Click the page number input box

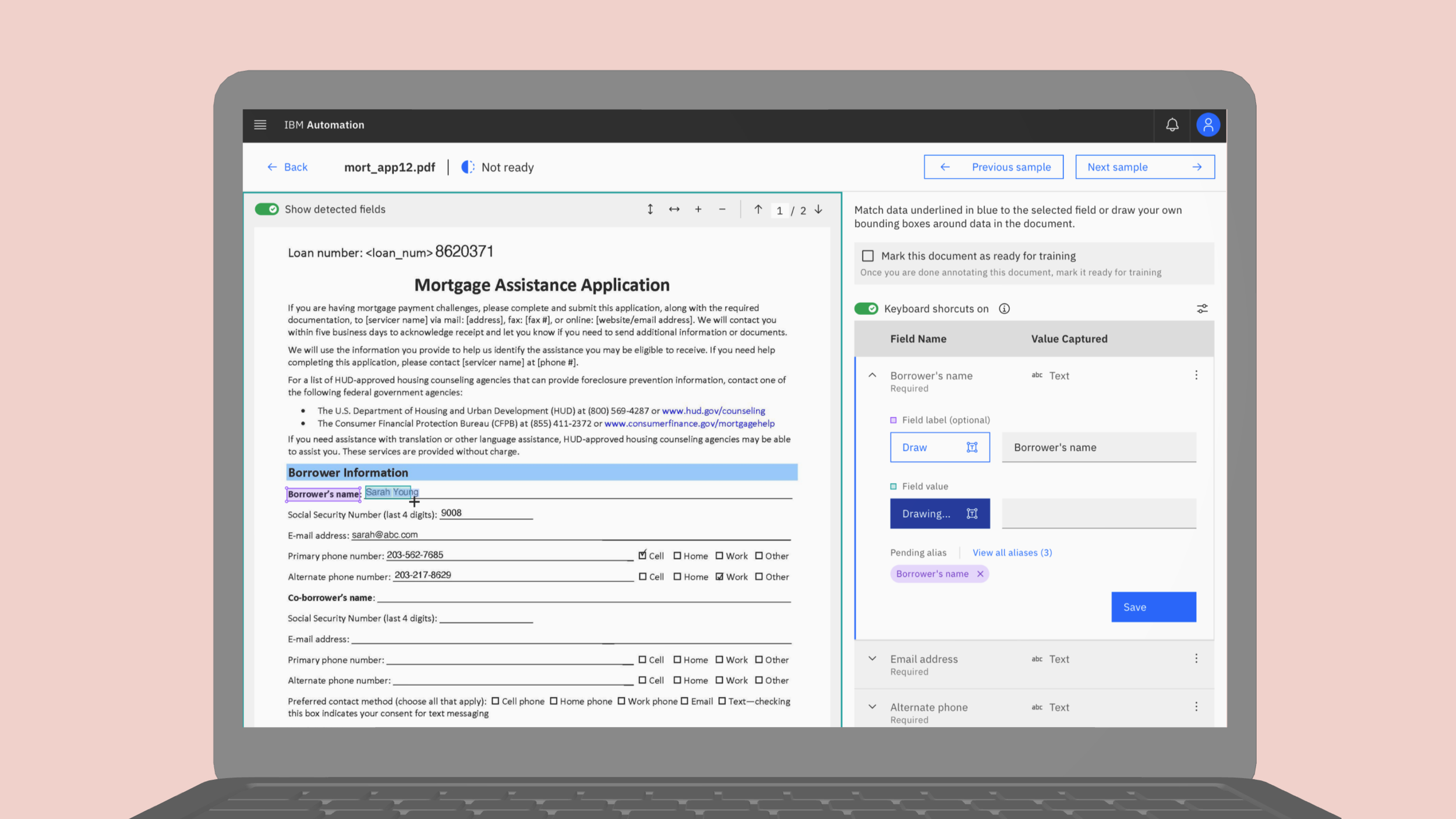(779, 210)
